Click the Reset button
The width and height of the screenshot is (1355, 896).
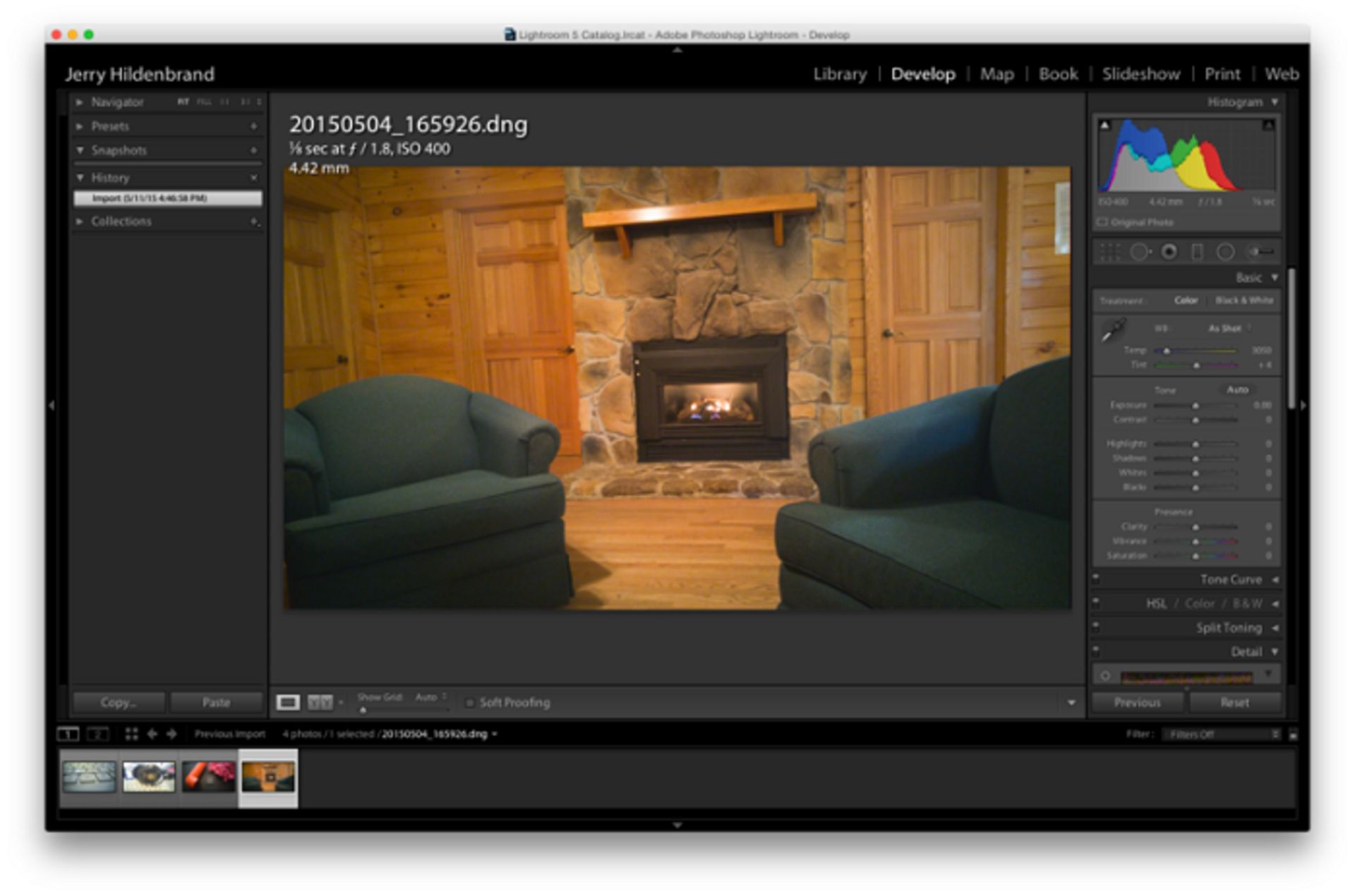pyautogui.click(x=1234, y=702)
